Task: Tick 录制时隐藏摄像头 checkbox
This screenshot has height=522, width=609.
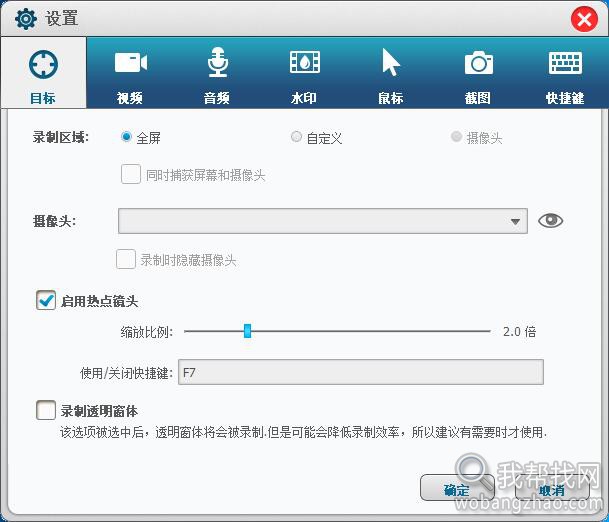Action: [126, 259]
